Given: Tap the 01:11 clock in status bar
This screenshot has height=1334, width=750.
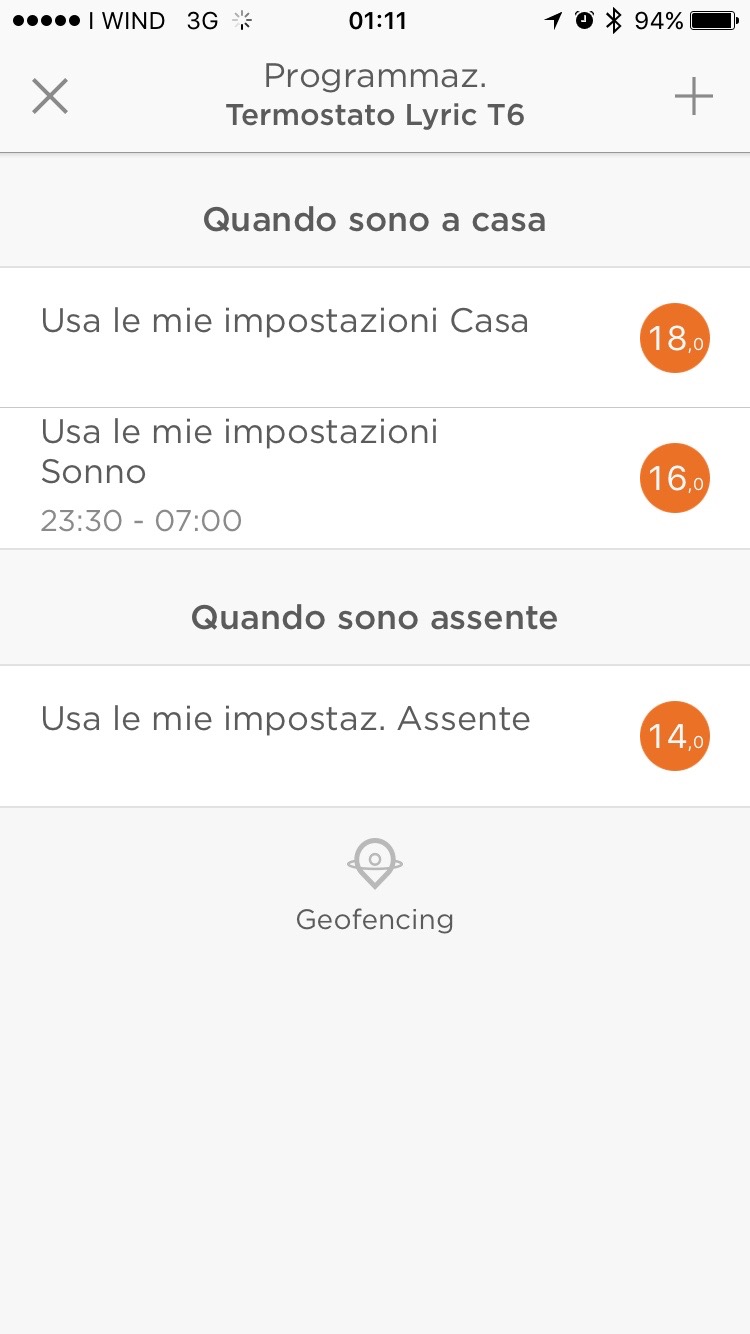Looking at the screenshot, I should pyautogui.click(x=377, y=21).
